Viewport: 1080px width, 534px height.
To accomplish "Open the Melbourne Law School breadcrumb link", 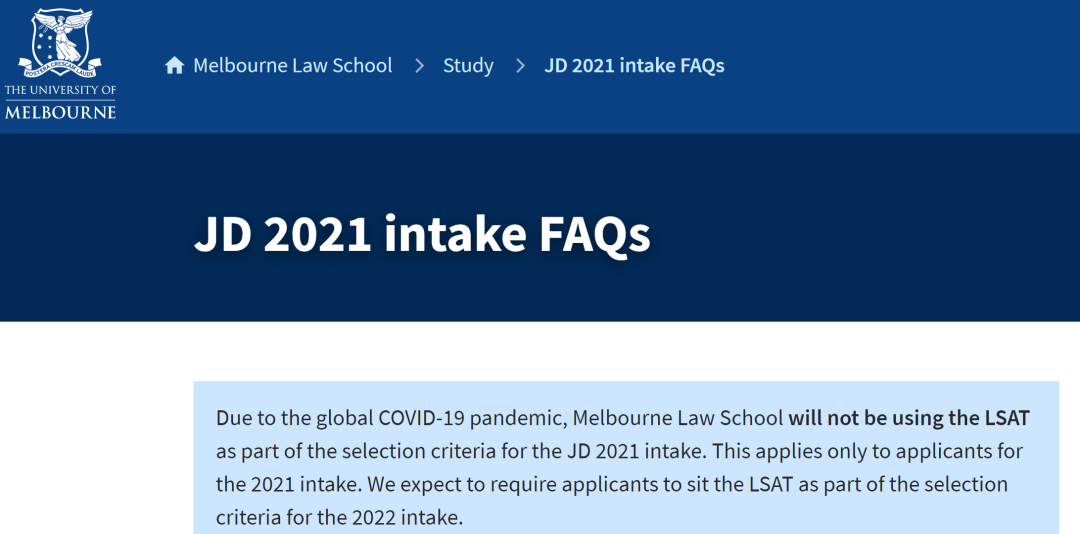I will [x=293, y=65].
